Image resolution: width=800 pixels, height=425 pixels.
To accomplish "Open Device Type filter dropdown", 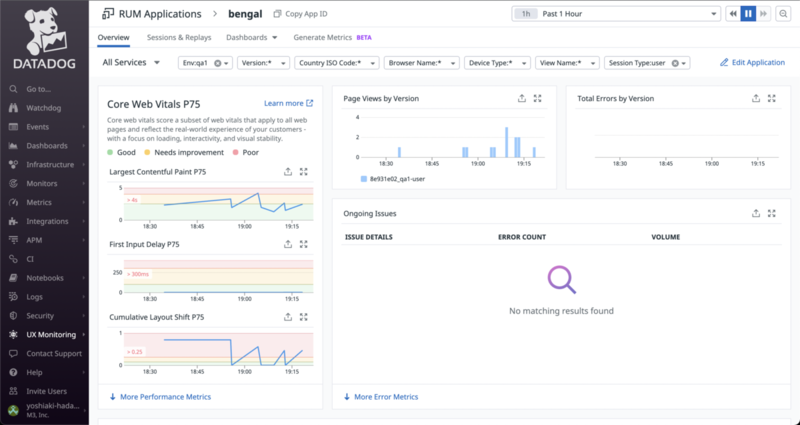I will pyautogui.click(x=497, y=63).
